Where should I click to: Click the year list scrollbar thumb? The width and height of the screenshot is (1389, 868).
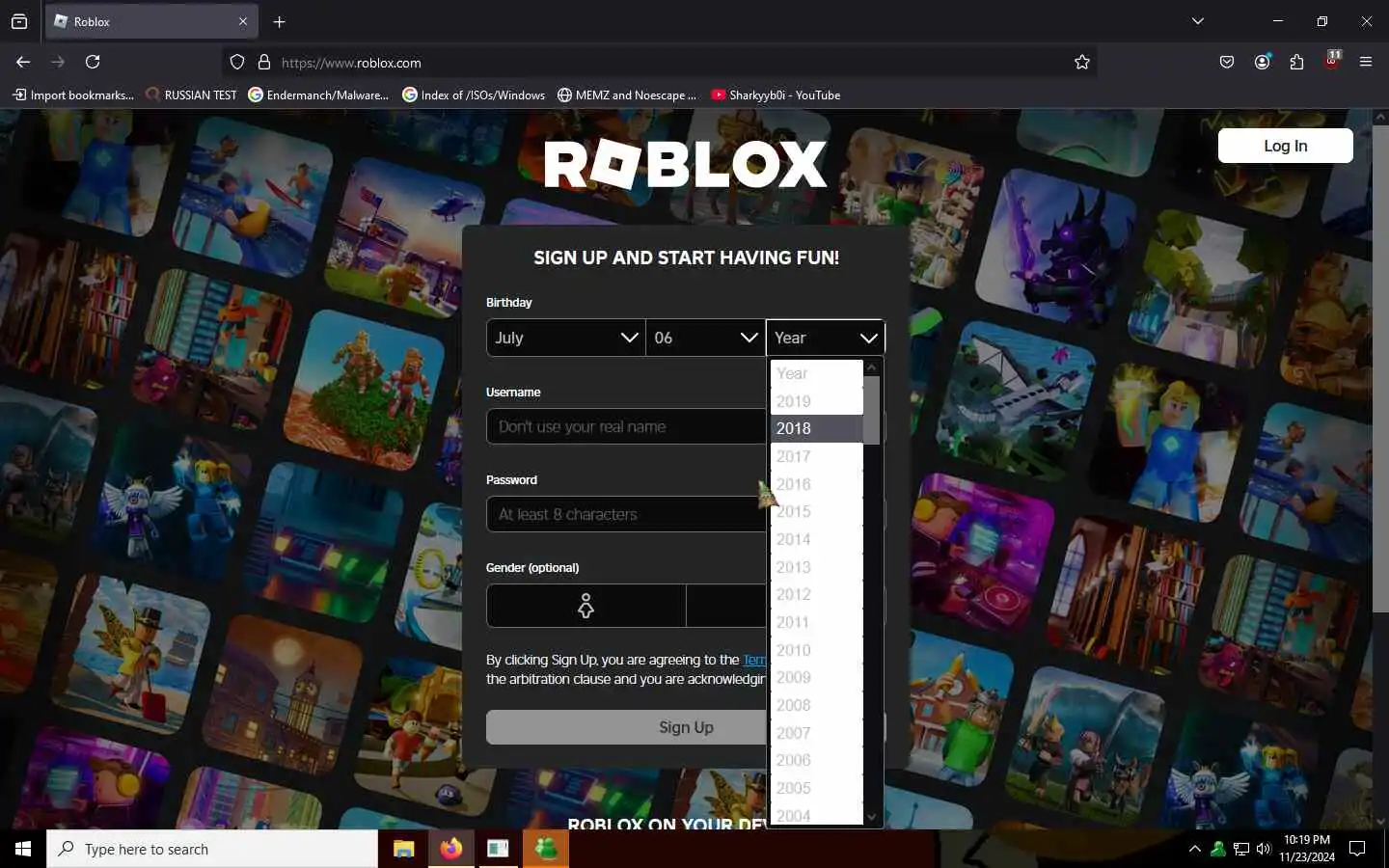pyautogui.click(x=872, y=410)
